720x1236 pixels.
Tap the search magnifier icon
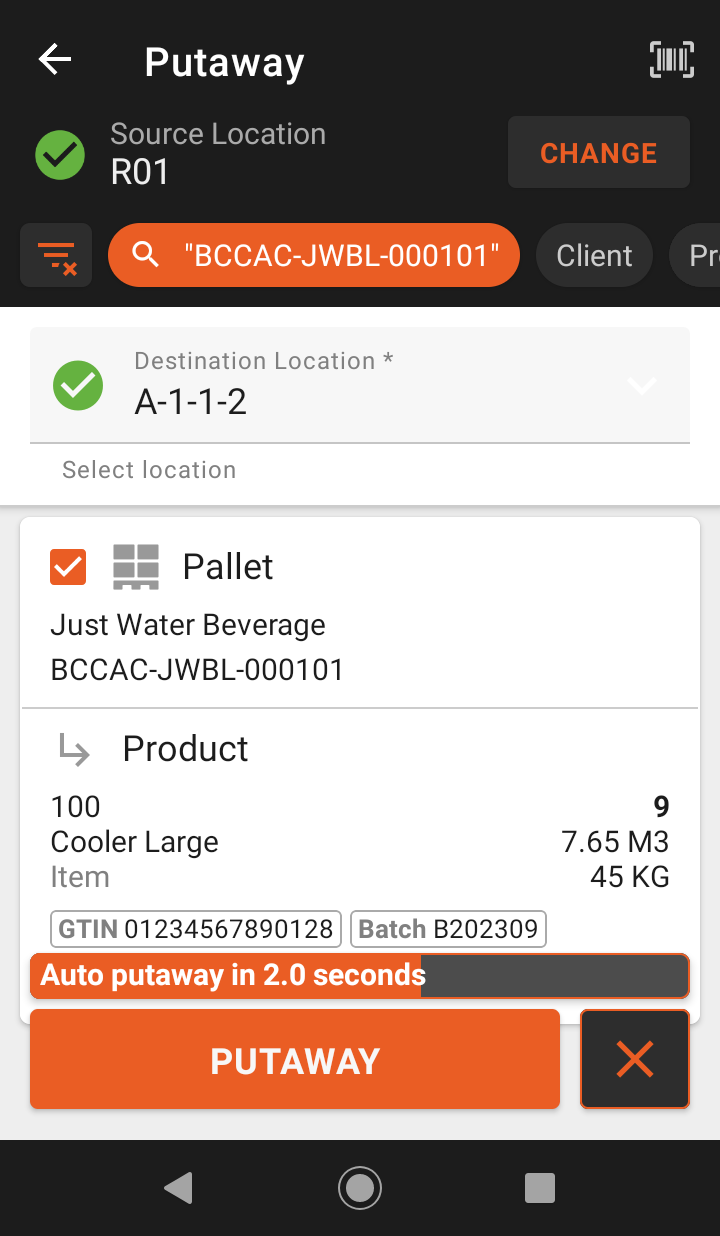pos(146,255)
